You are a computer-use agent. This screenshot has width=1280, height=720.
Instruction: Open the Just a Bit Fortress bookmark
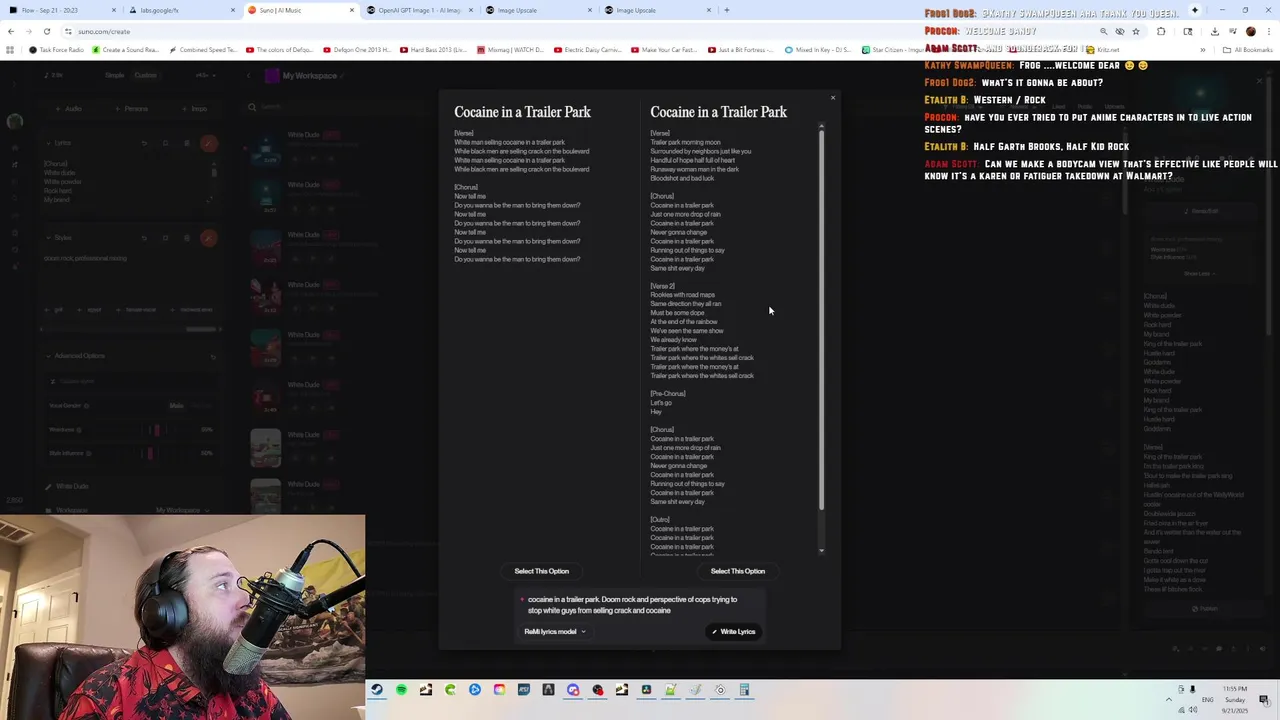coord(742,50)
